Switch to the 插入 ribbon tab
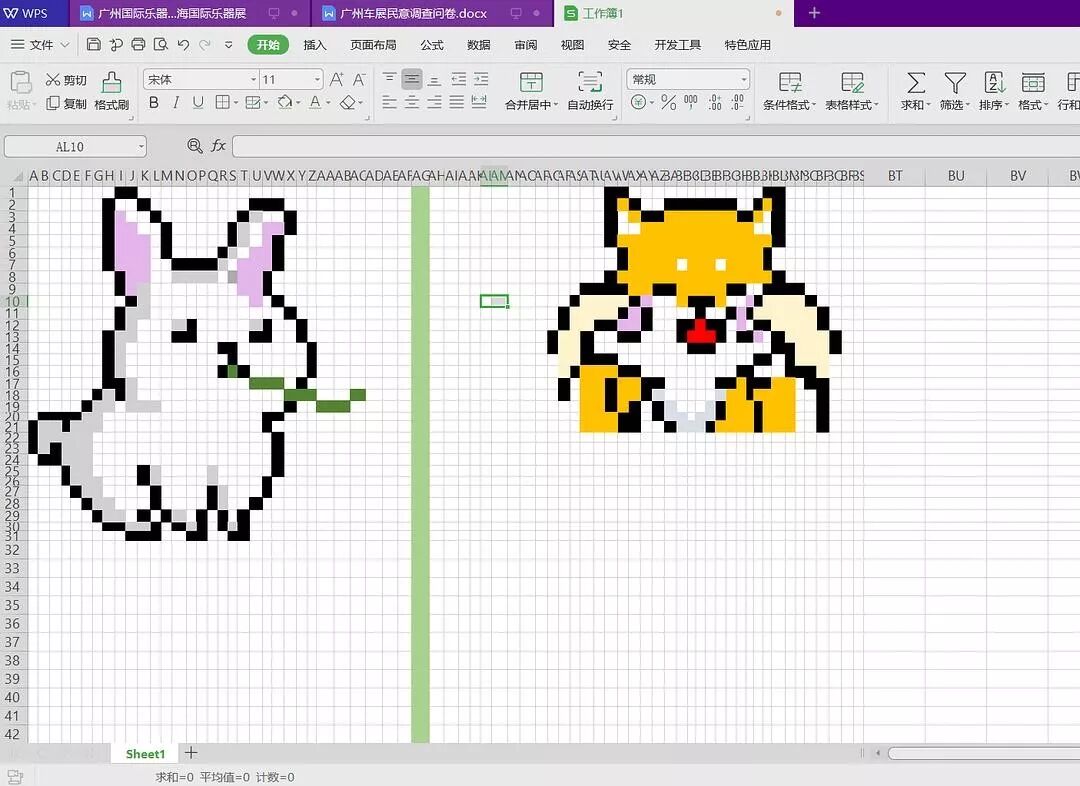1080x786 pixels. click(x=315, y=45)
